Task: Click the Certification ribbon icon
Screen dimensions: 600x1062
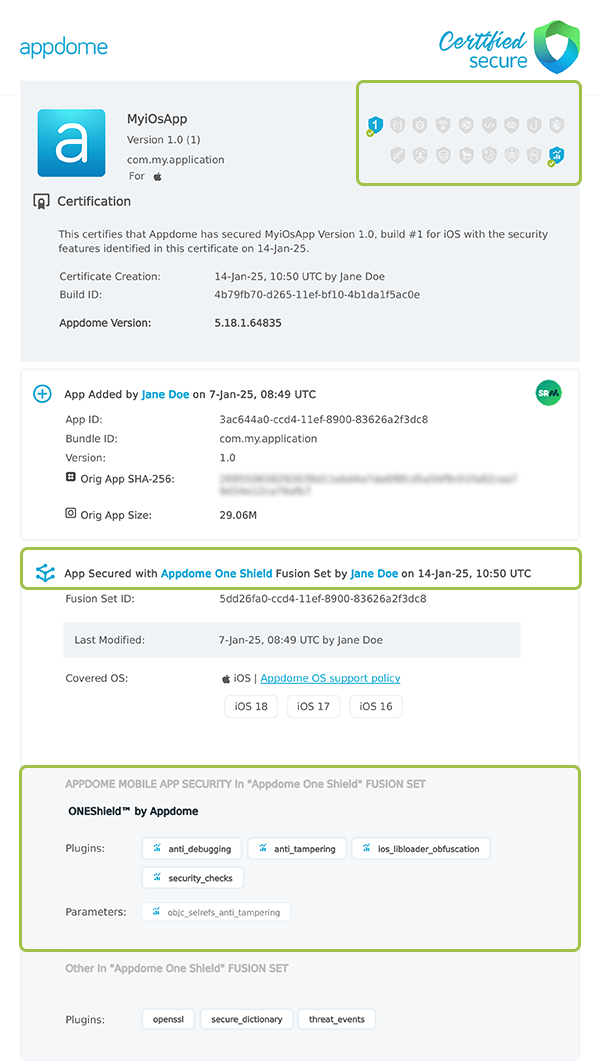Action: pos(42,201)
